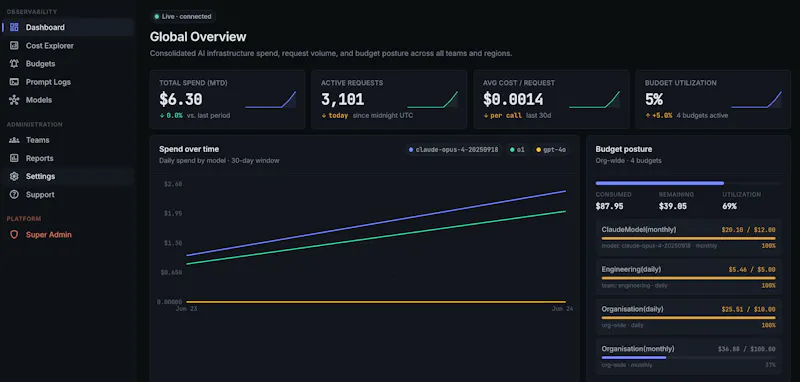This screenshot has width=800, height=382.
Task: Open Super Admin platform link
Action: click(68, 235)
